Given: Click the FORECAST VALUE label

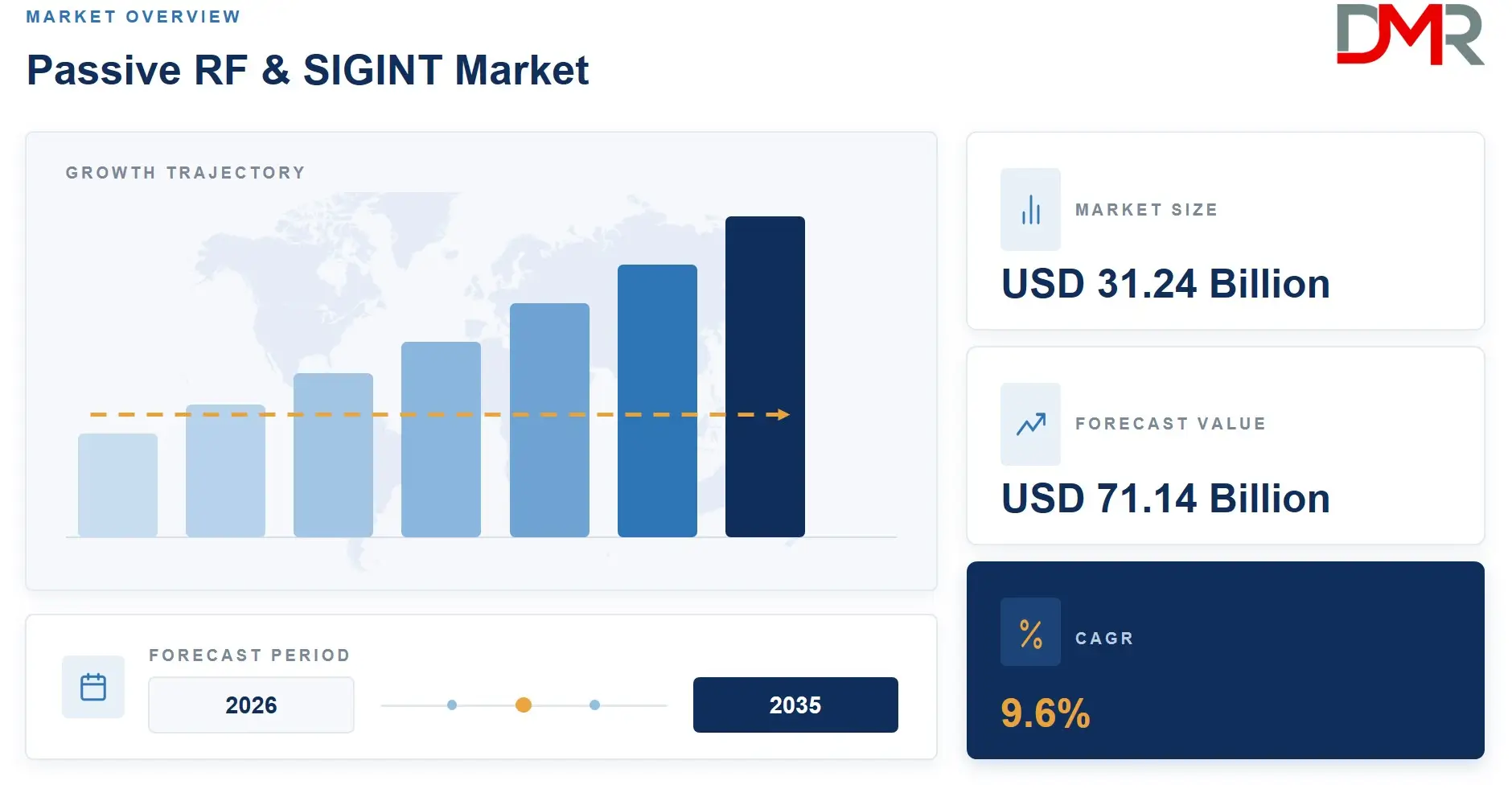Looking at the screenshot, I should (1171, 424).
